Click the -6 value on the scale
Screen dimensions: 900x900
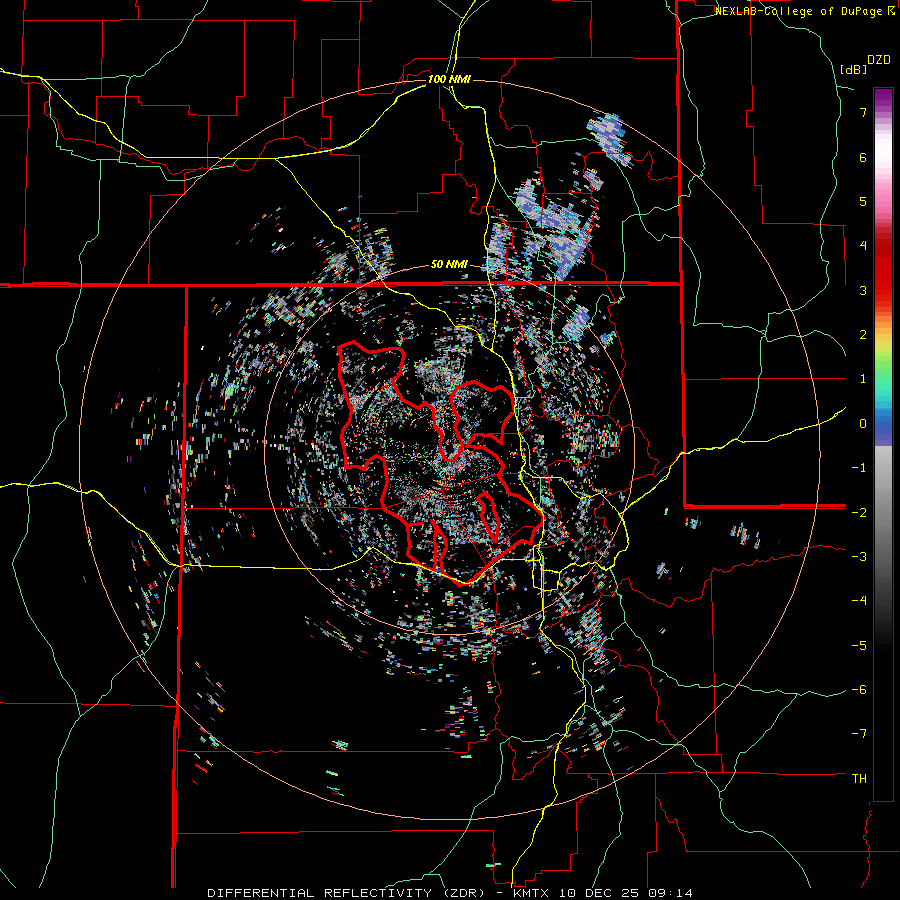pyautogui.click(x=859, y=690)
